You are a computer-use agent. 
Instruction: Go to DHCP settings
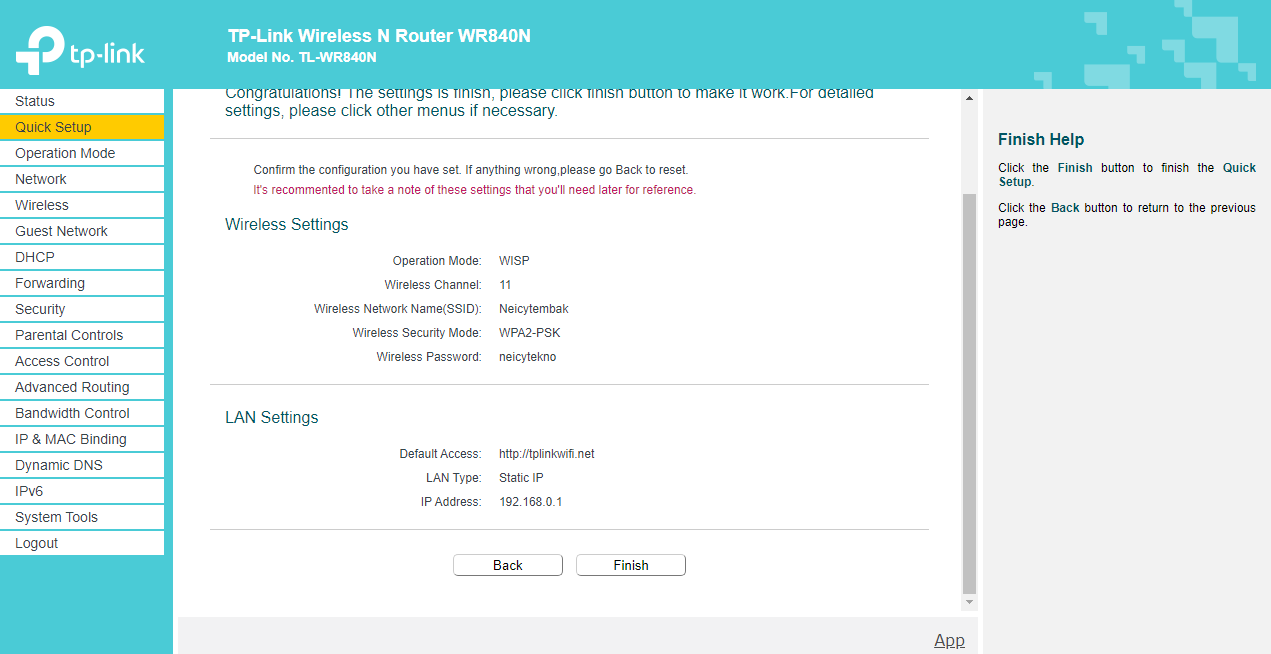point(82,257)
